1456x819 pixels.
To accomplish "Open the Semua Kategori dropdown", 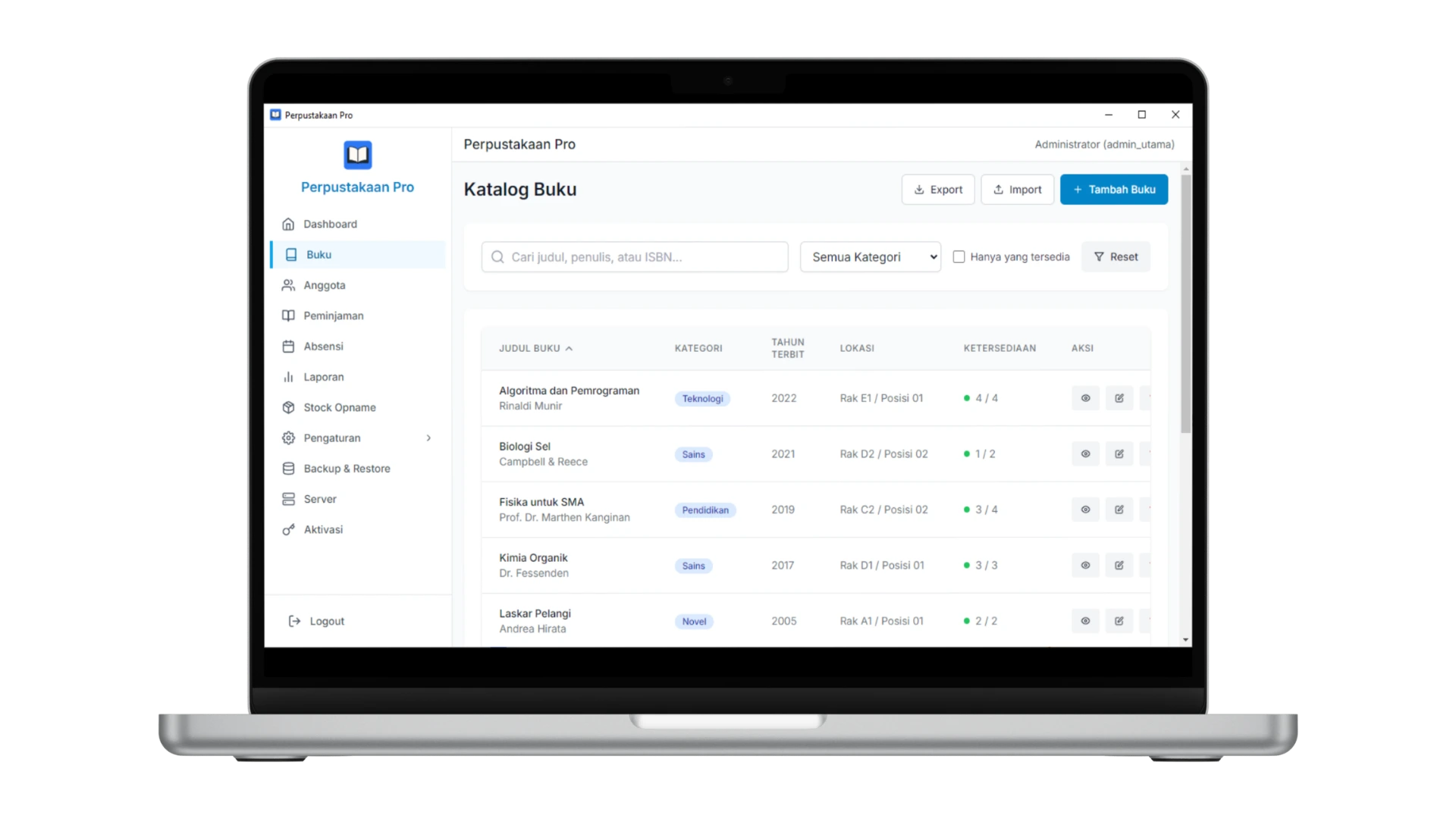I will point(871,257).
